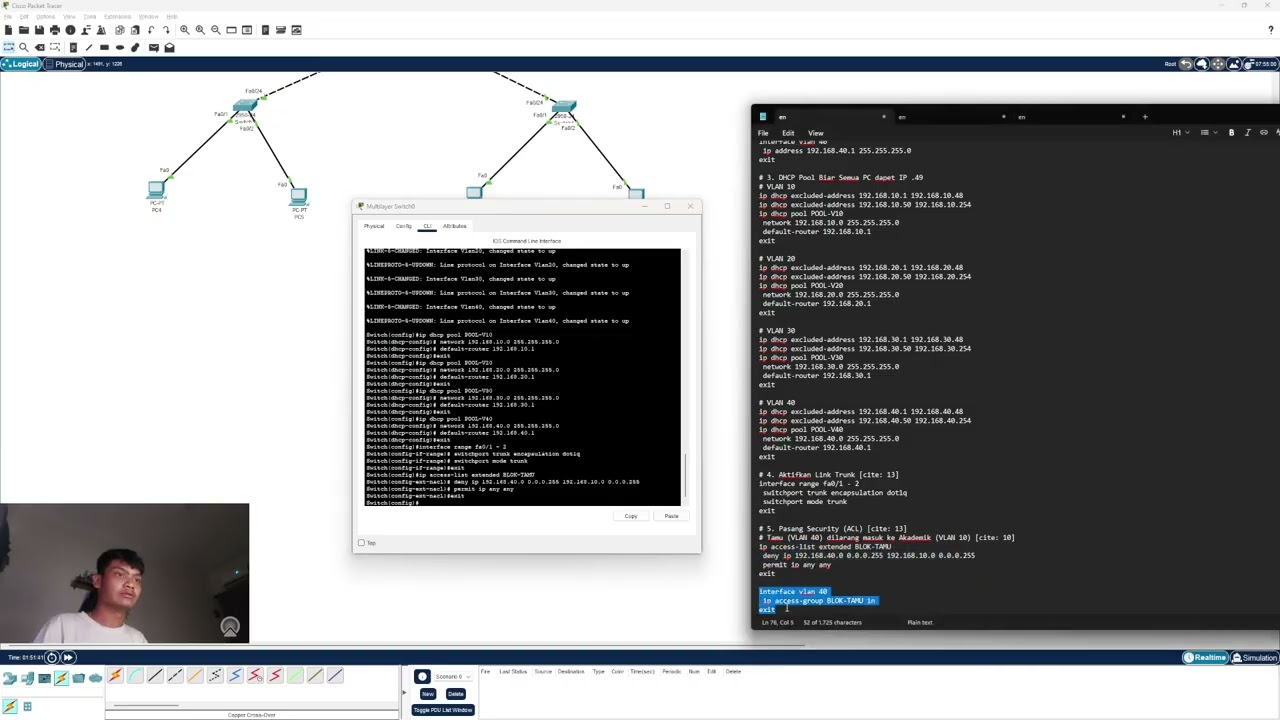
Task: Create a new Packet Tracer file
Action: (8, 30)
